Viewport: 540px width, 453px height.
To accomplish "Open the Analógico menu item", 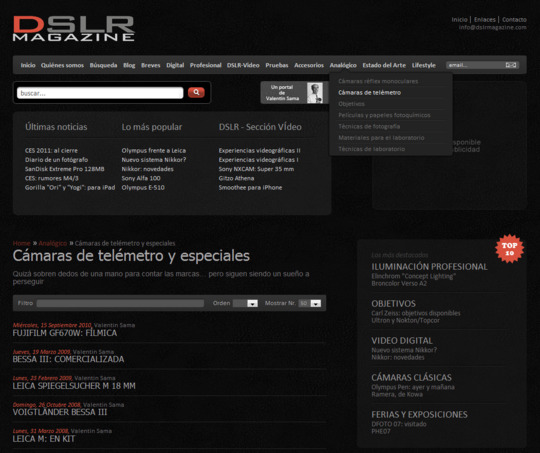I will tap(343, 65).
